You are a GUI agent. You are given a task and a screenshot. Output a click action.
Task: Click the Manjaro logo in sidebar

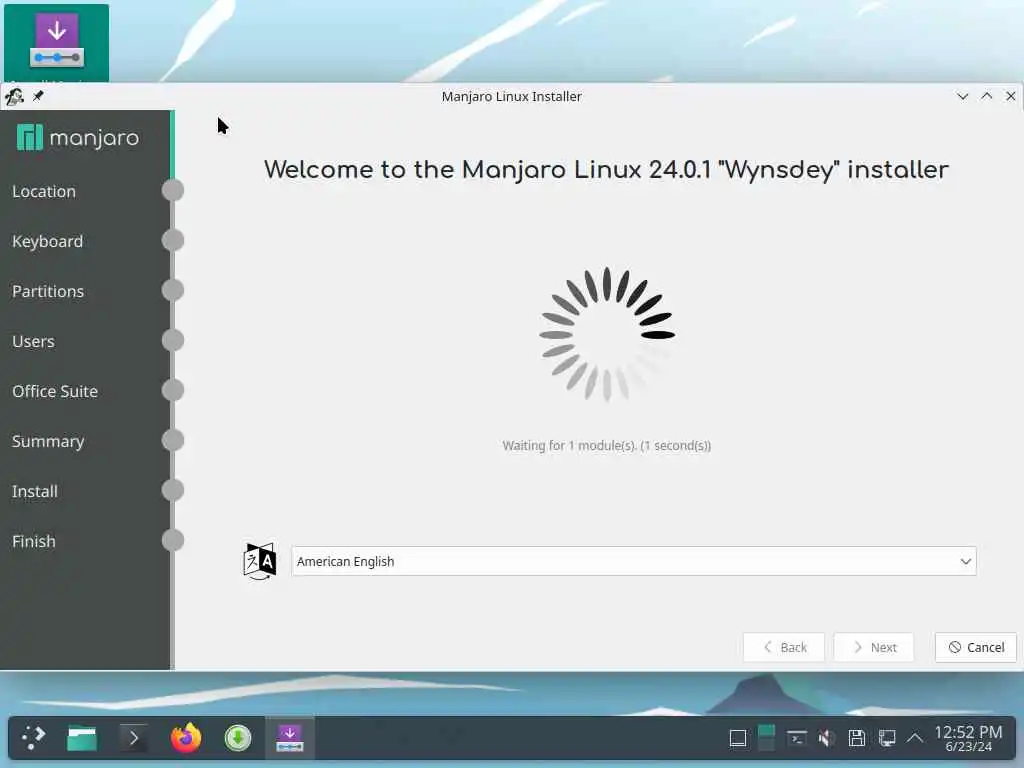[x=78, y=138]
